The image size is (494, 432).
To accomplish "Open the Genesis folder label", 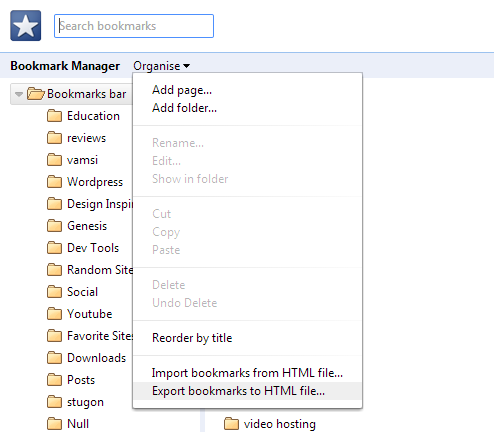I will pos(87,226).
